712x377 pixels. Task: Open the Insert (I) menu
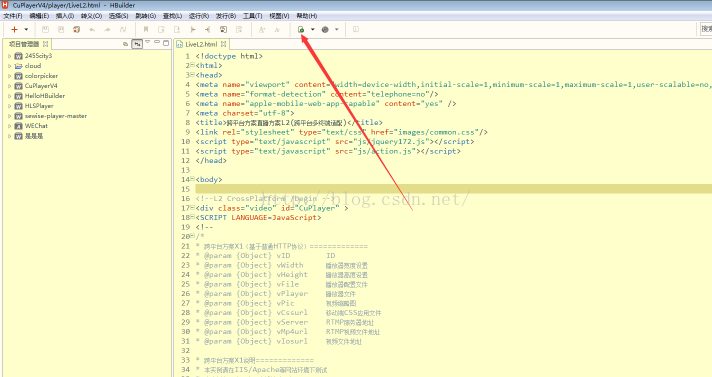65,16
